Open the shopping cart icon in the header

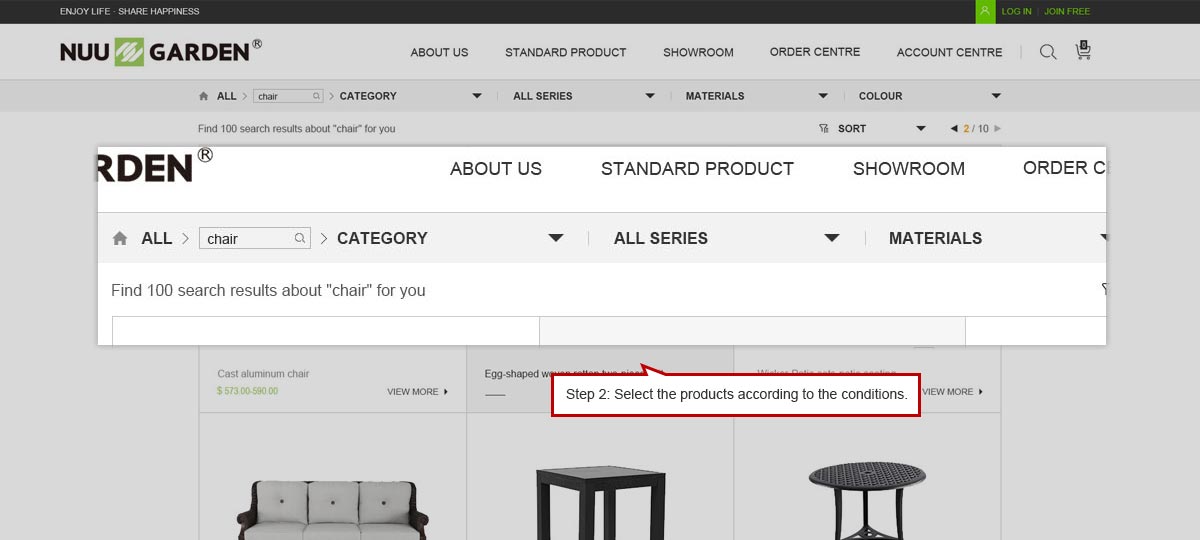click(x=1083, y=50)
